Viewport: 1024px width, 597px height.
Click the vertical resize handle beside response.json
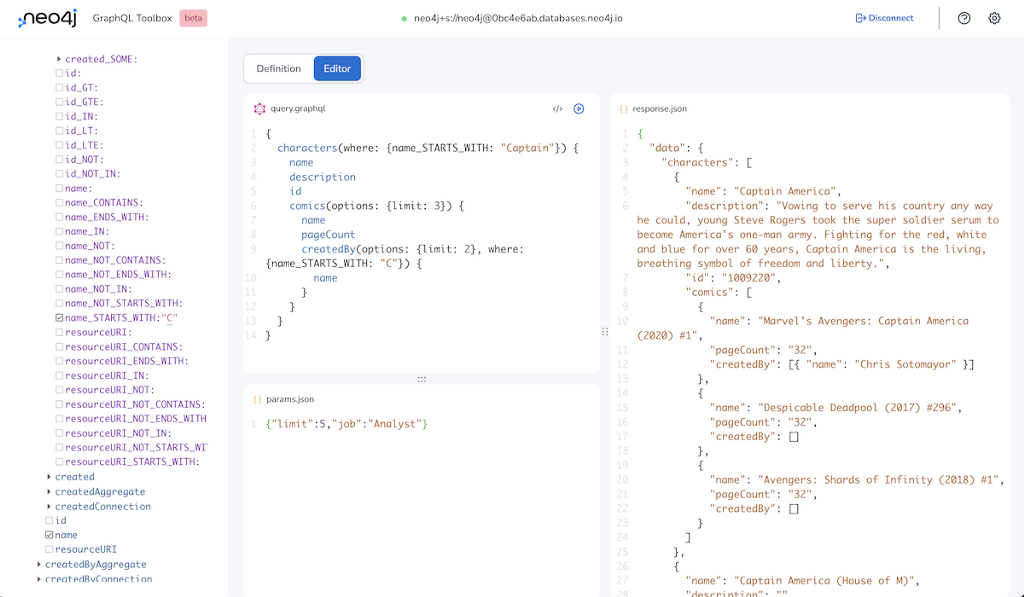pos(605,332)
